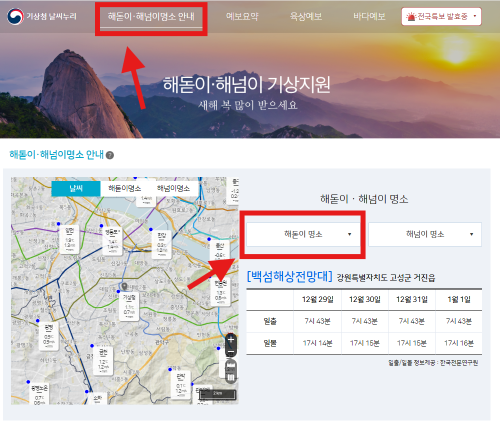
Task: Switch to the 해돋이명소 map tab
Action: pos(125,188)
